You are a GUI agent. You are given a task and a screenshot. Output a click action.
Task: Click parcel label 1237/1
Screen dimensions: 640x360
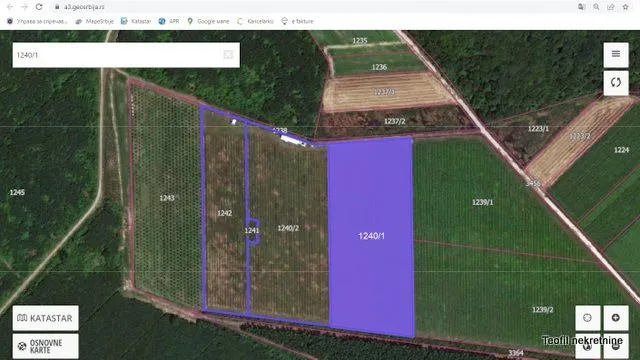click(x=384, y=92)
